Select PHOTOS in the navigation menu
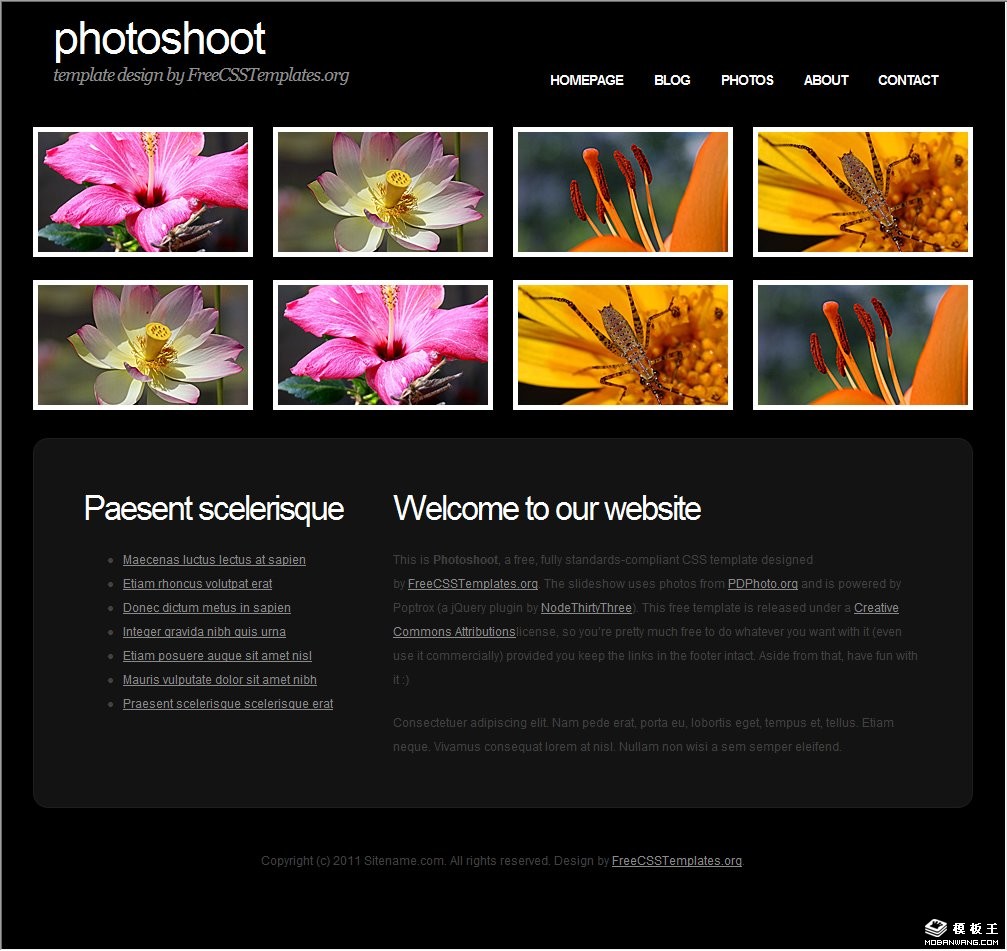This screenshot has width=1007, height=951. click(747, 80)
